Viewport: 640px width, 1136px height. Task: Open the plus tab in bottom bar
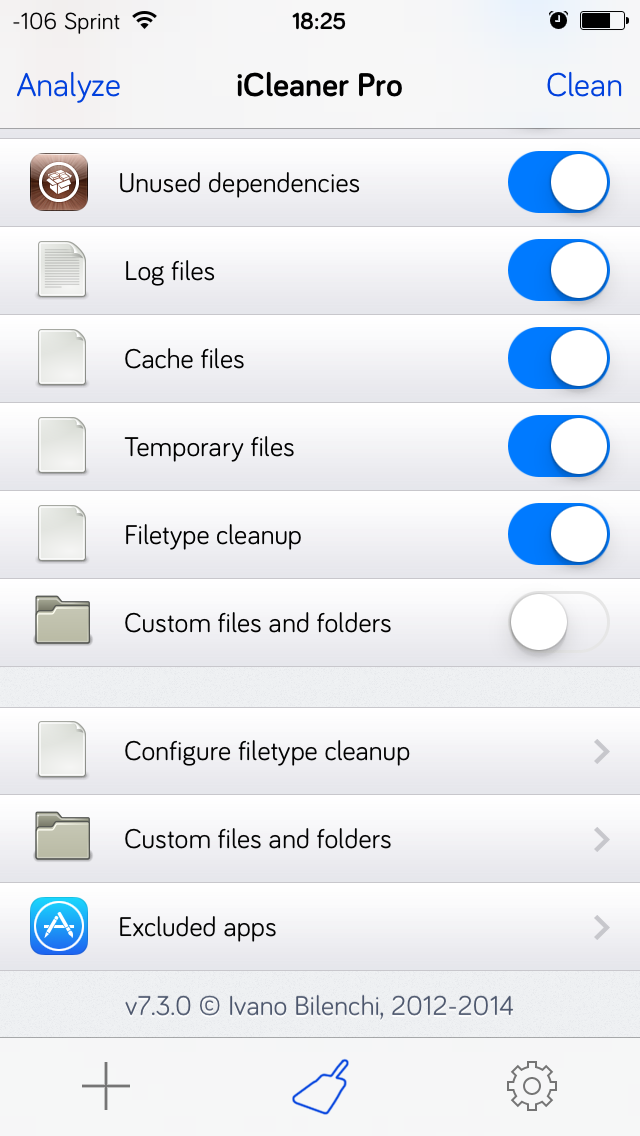[x=106, y=1085]
